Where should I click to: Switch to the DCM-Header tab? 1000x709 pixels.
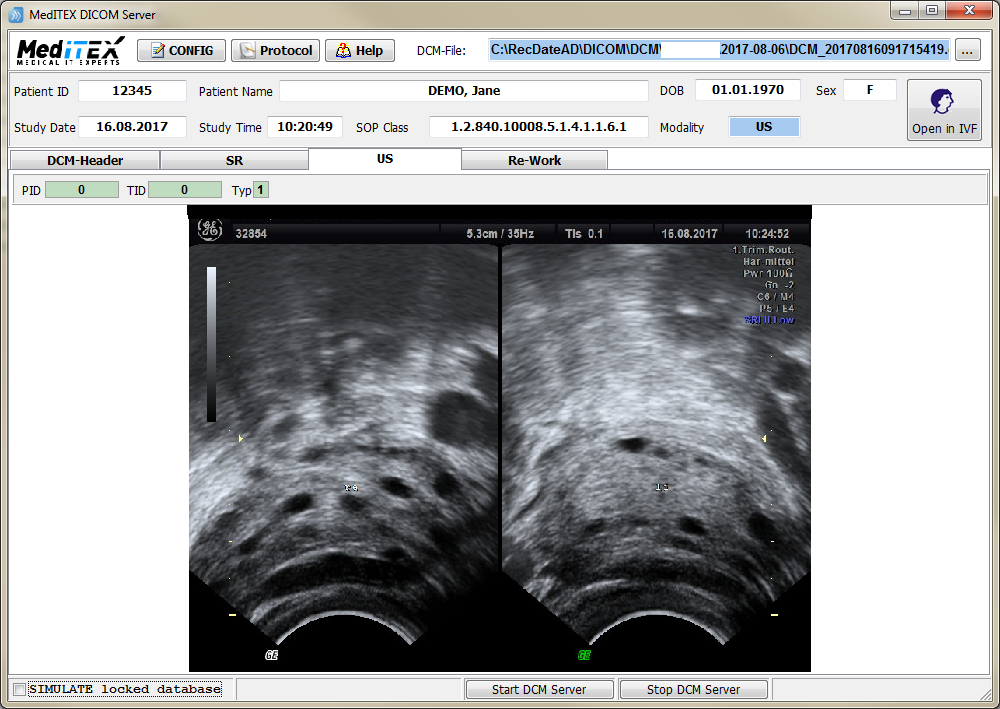85,160
